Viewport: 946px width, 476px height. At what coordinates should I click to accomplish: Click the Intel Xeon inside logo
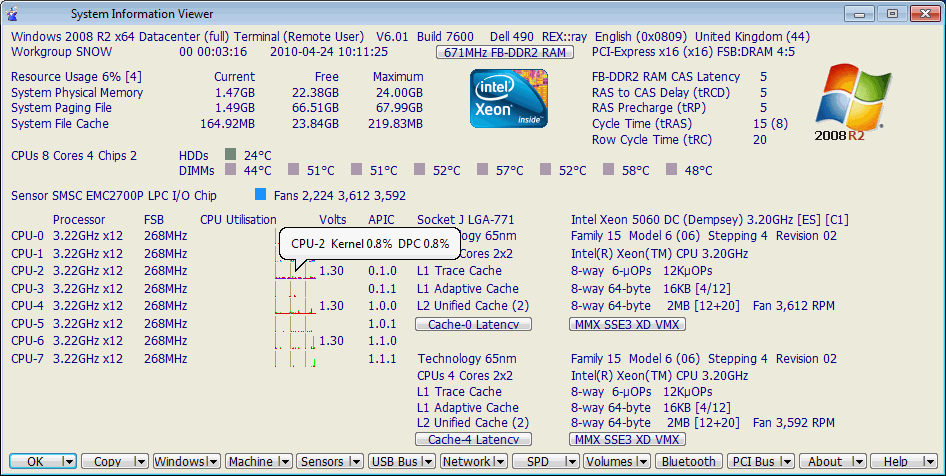click(x=509, y=98)
